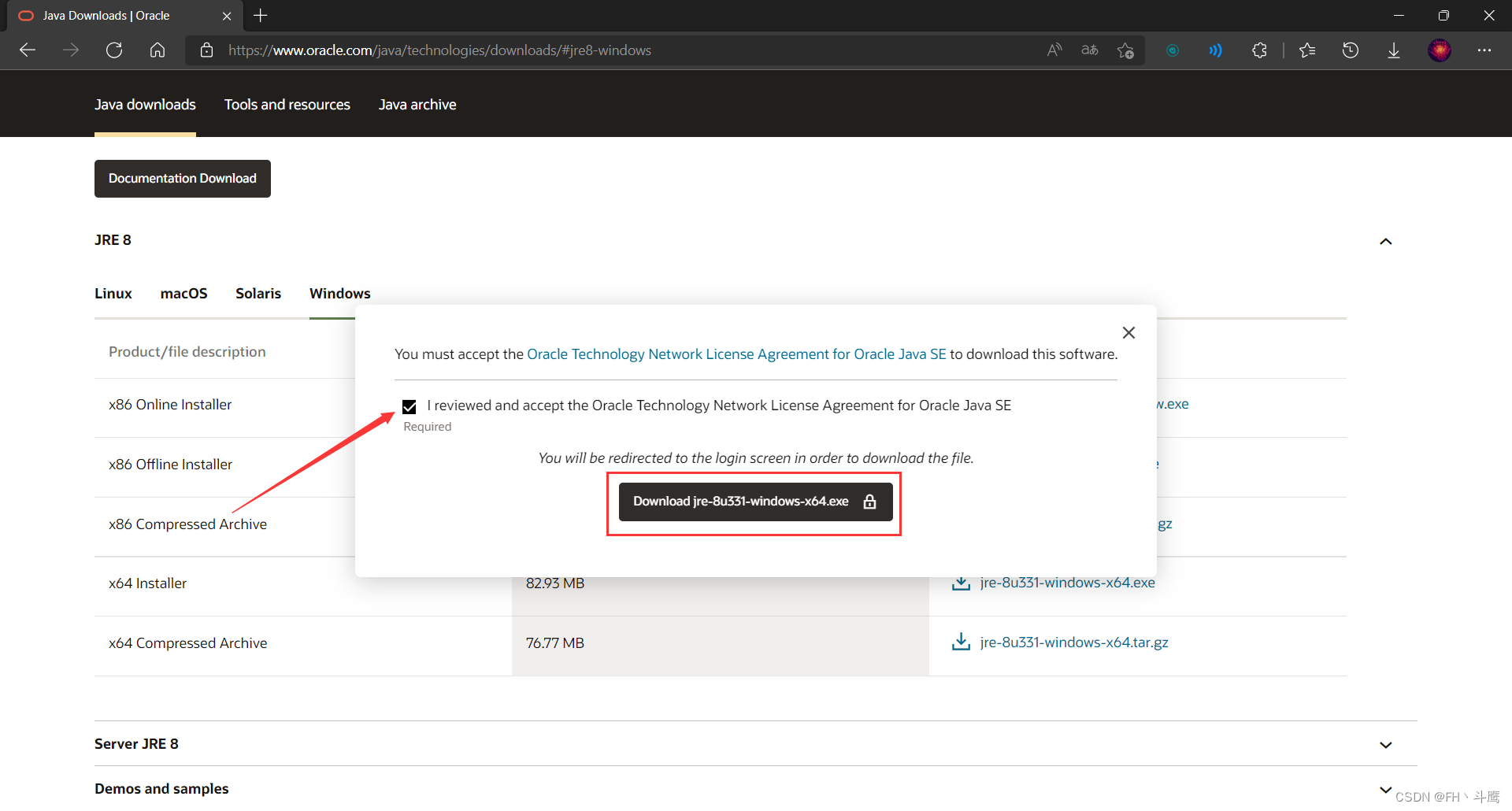Click the jre-8u331-windows-x64.tar.gz link
This screenshot has height=811, width=1512.
pos(1074,643)
